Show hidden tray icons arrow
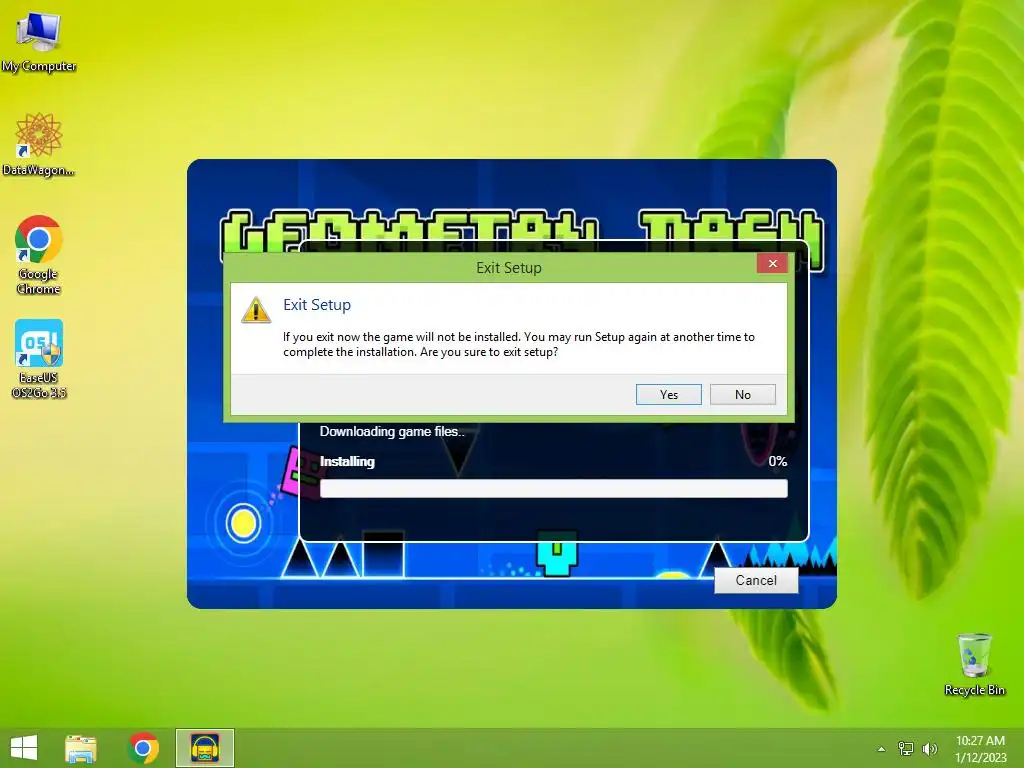Image resolution: width=1024 pixels, height=768 pixels. 882,749
